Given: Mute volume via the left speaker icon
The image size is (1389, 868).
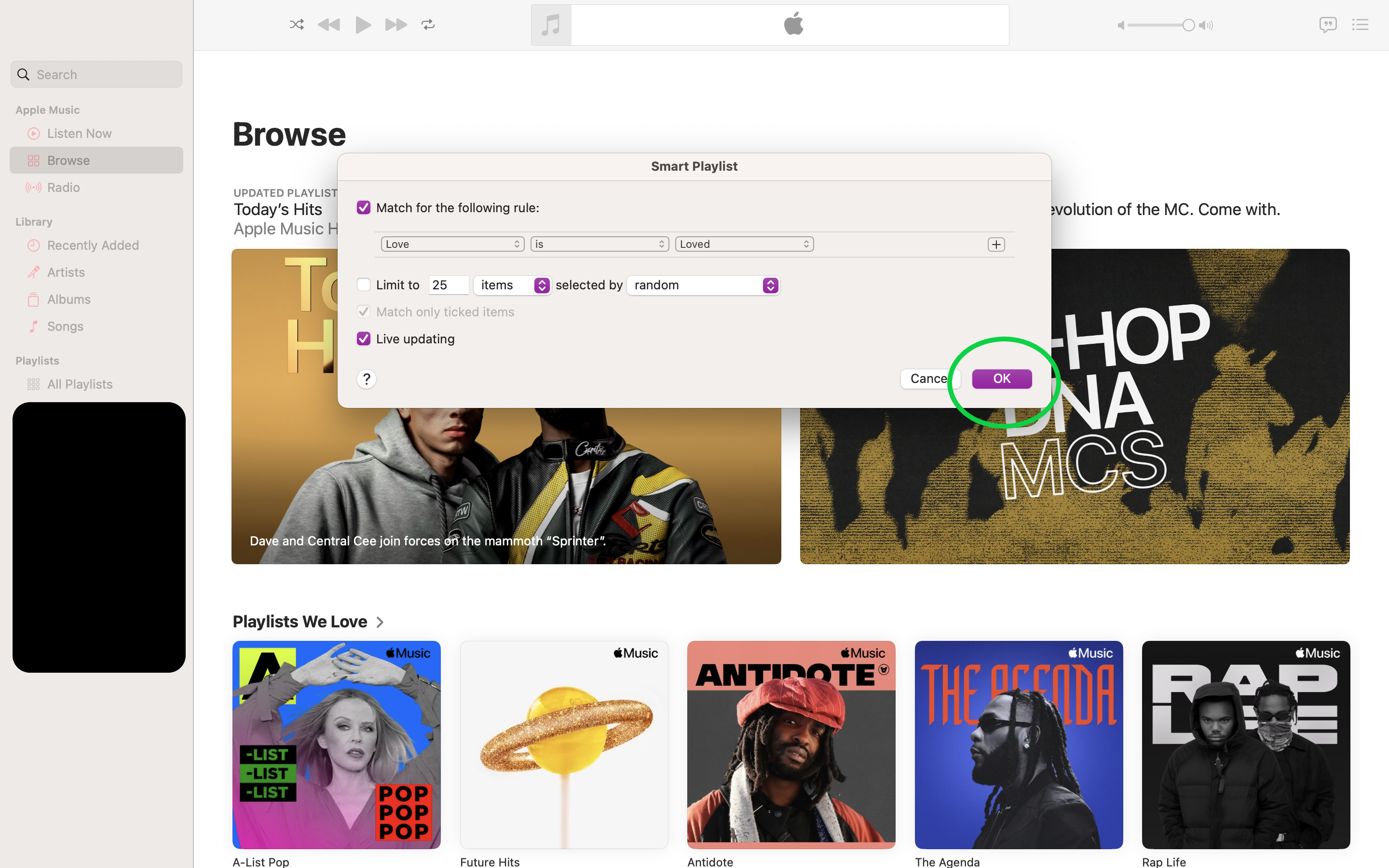Looking at the screenshot, I should click(x=1120, y=25).
